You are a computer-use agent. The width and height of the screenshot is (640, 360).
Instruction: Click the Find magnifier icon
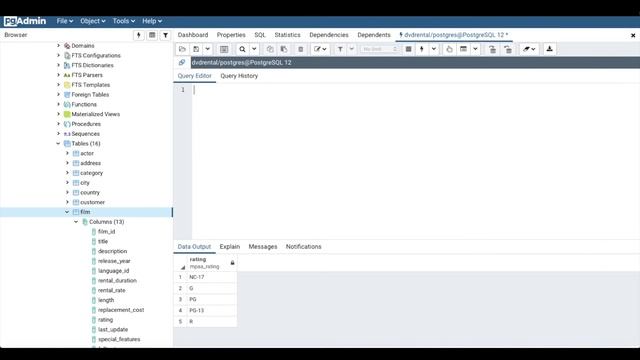pos(242,49)
